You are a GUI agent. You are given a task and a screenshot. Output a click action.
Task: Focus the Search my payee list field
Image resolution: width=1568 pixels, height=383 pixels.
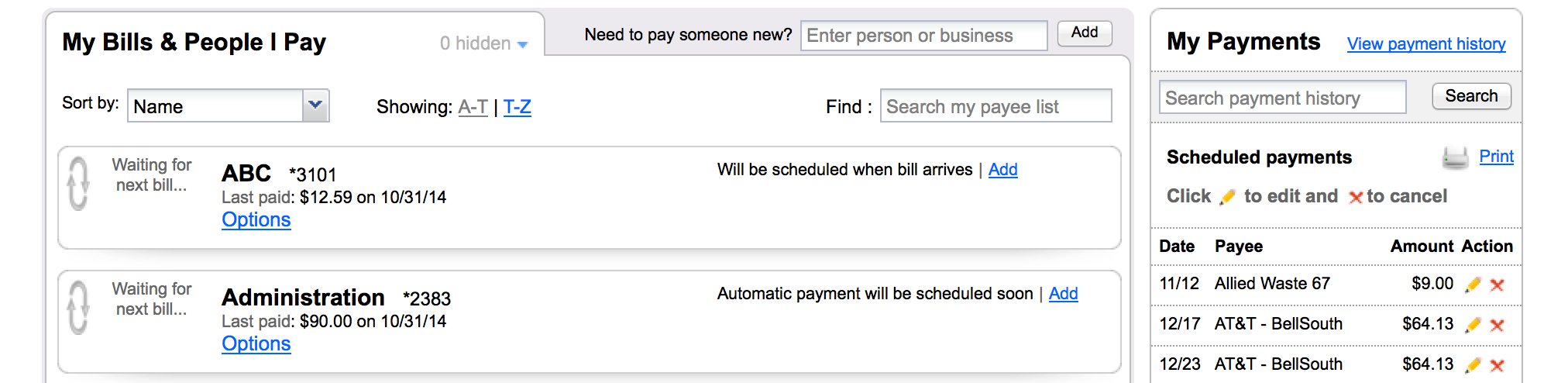pos(995,106)
